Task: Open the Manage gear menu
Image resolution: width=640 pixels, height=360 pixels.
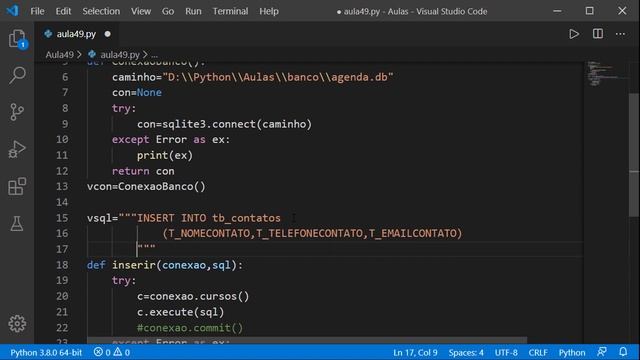Action: [x=17, y=323]
